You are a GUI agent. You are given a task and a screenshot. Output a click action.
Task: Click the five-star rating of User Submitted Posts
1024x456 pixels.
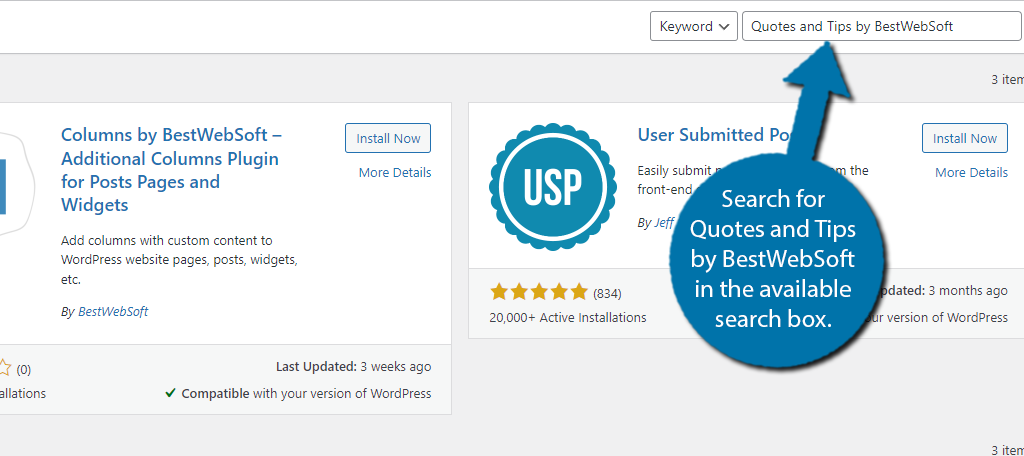[539, 293]
